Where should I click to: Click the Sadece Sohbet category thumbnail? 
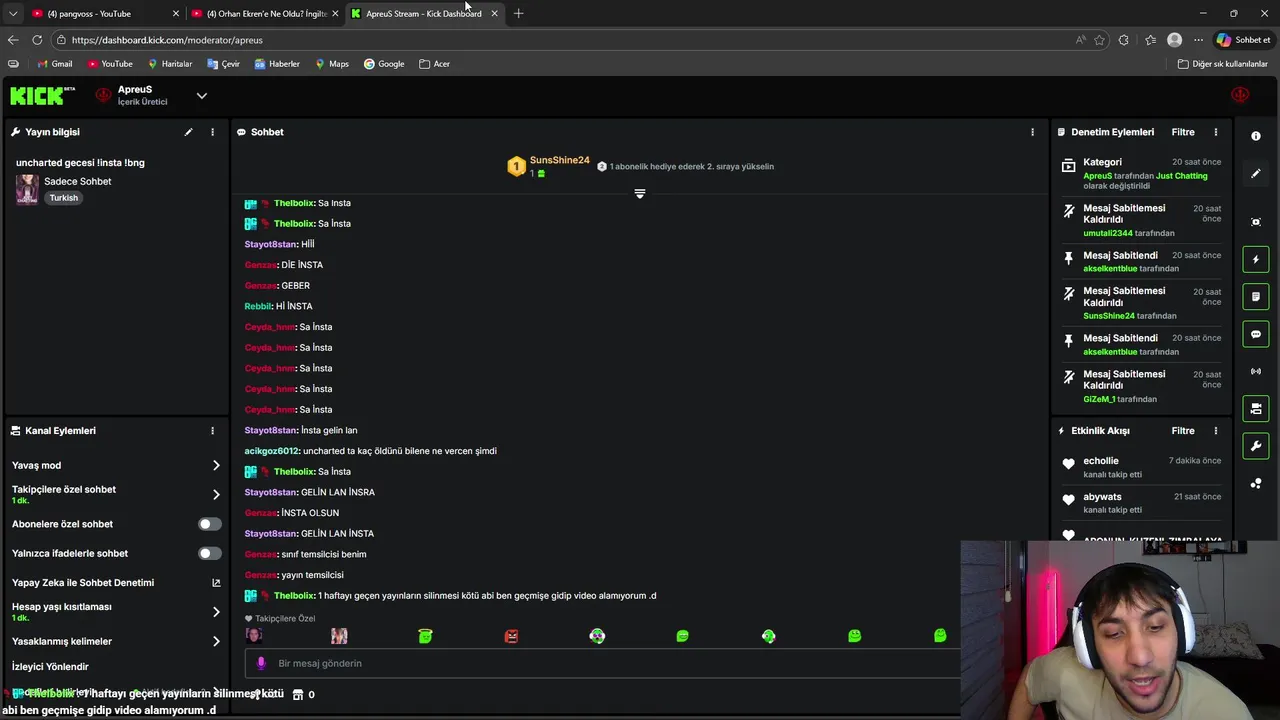click(27, 189)
